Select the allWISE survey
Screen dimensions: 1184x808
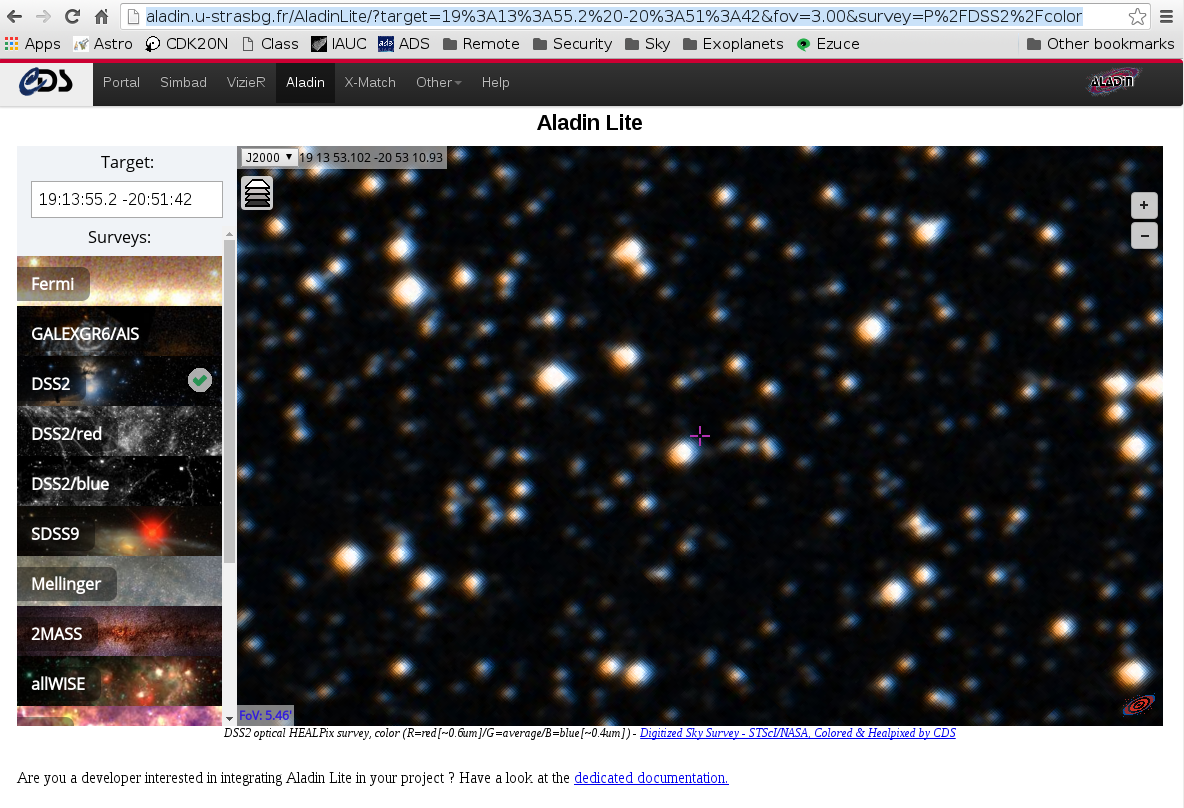pos(119,681)
